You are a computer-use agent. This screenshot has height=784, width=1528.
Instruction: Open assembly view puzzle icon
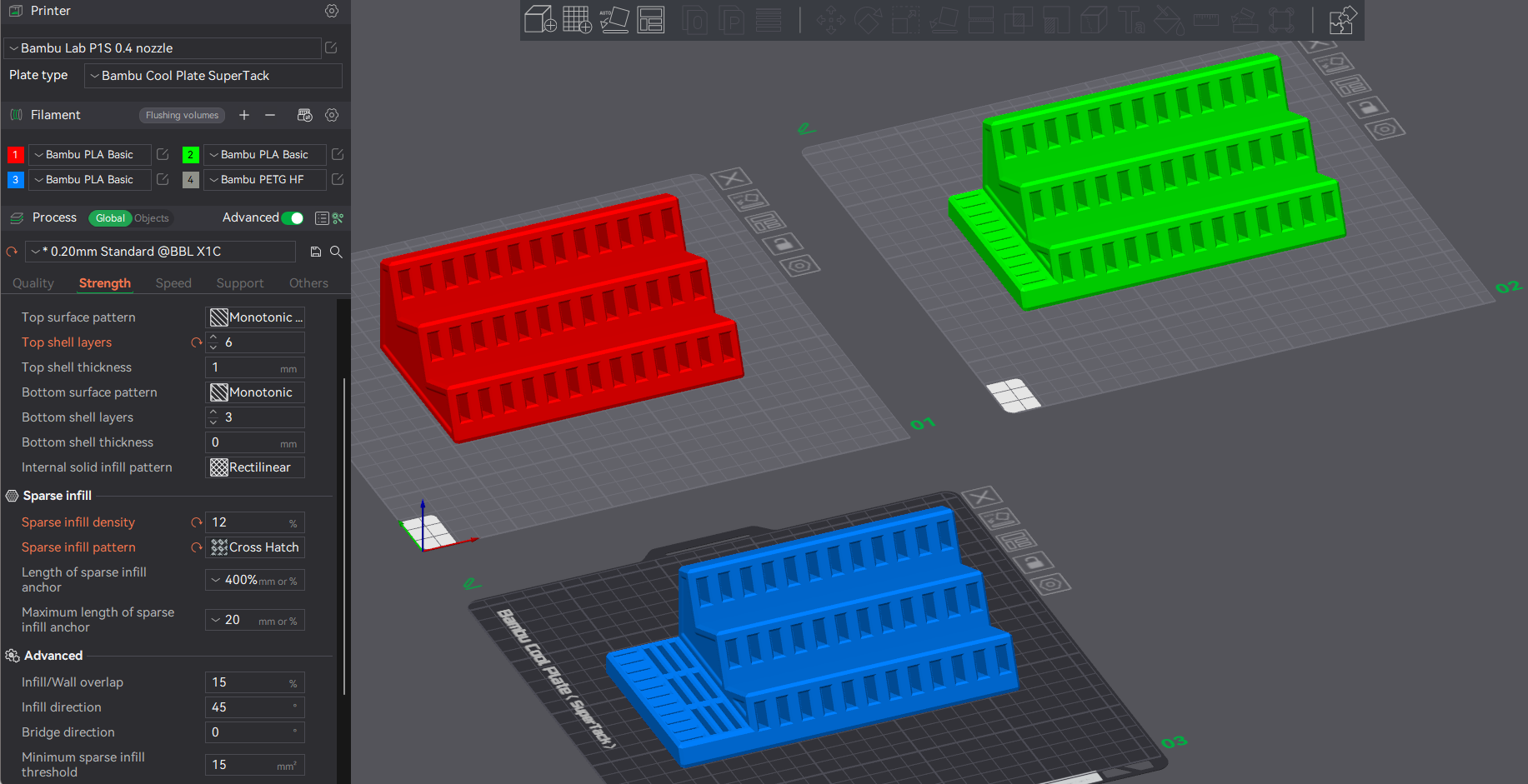click(x=1343, y=19)
